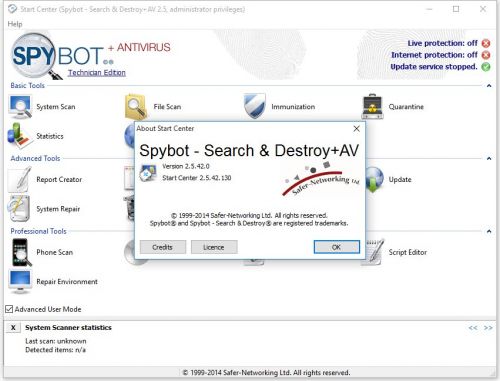Click the Licence button
This screenshot has width=500, height=381.
(x=214, y=247)
